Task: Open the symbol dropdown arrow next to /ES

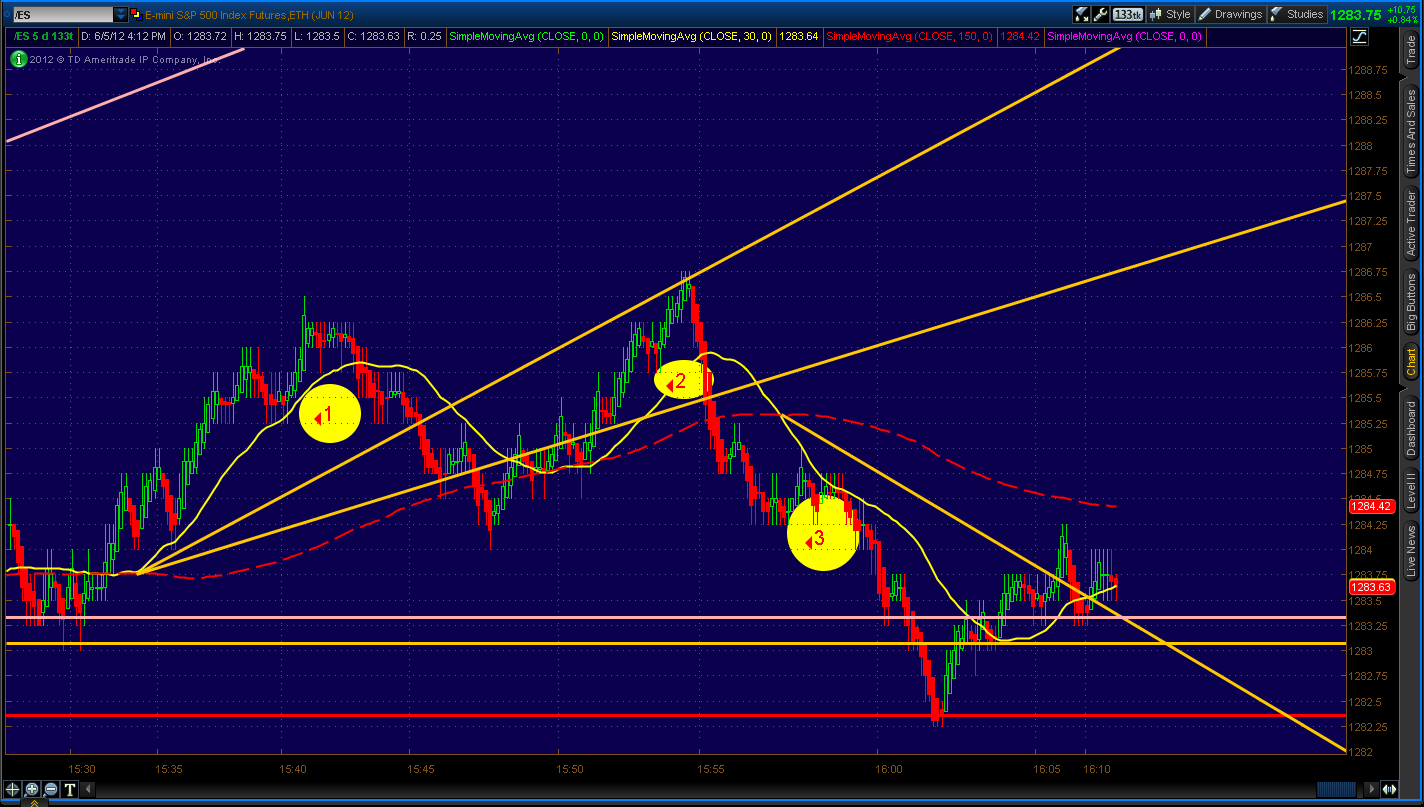Action: [121, 15]
